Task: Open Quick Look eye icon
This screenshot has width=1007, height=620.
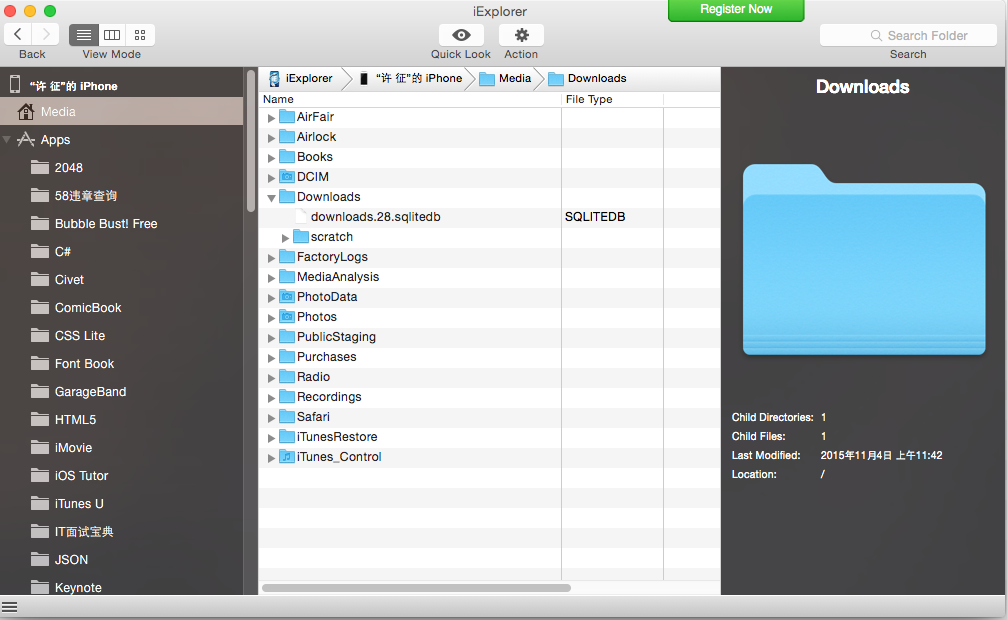Action: point(460,35)
